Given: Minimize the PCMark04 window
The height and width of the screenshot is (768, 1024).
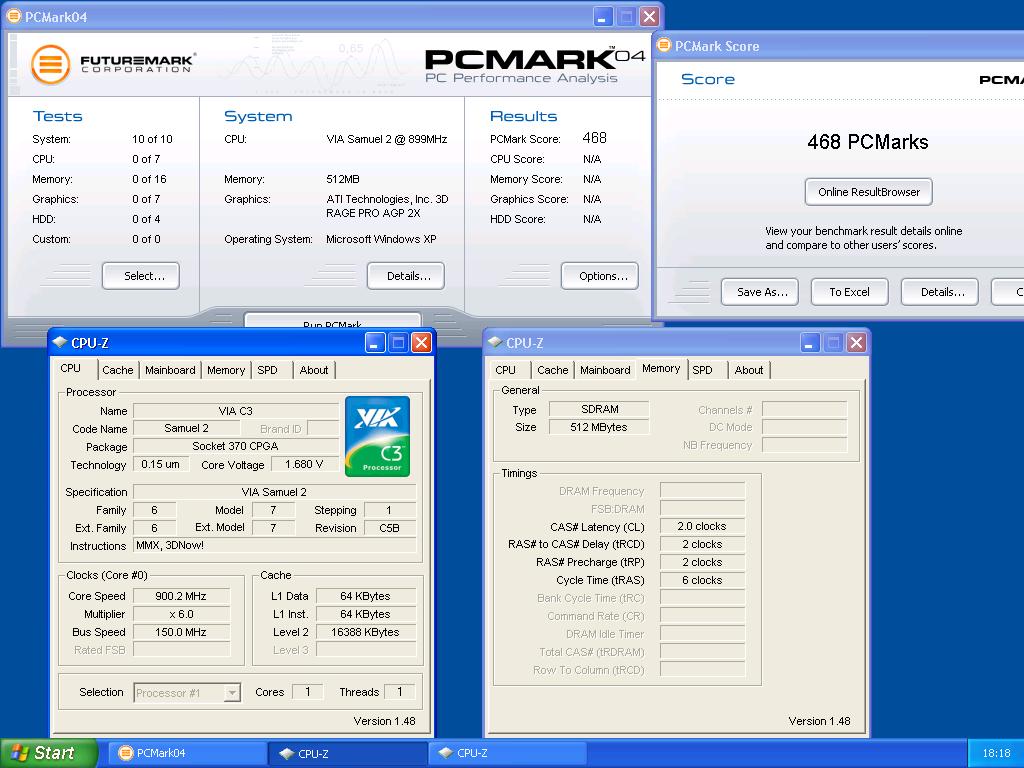Looking at the screenshot, I should click(602, 16).
